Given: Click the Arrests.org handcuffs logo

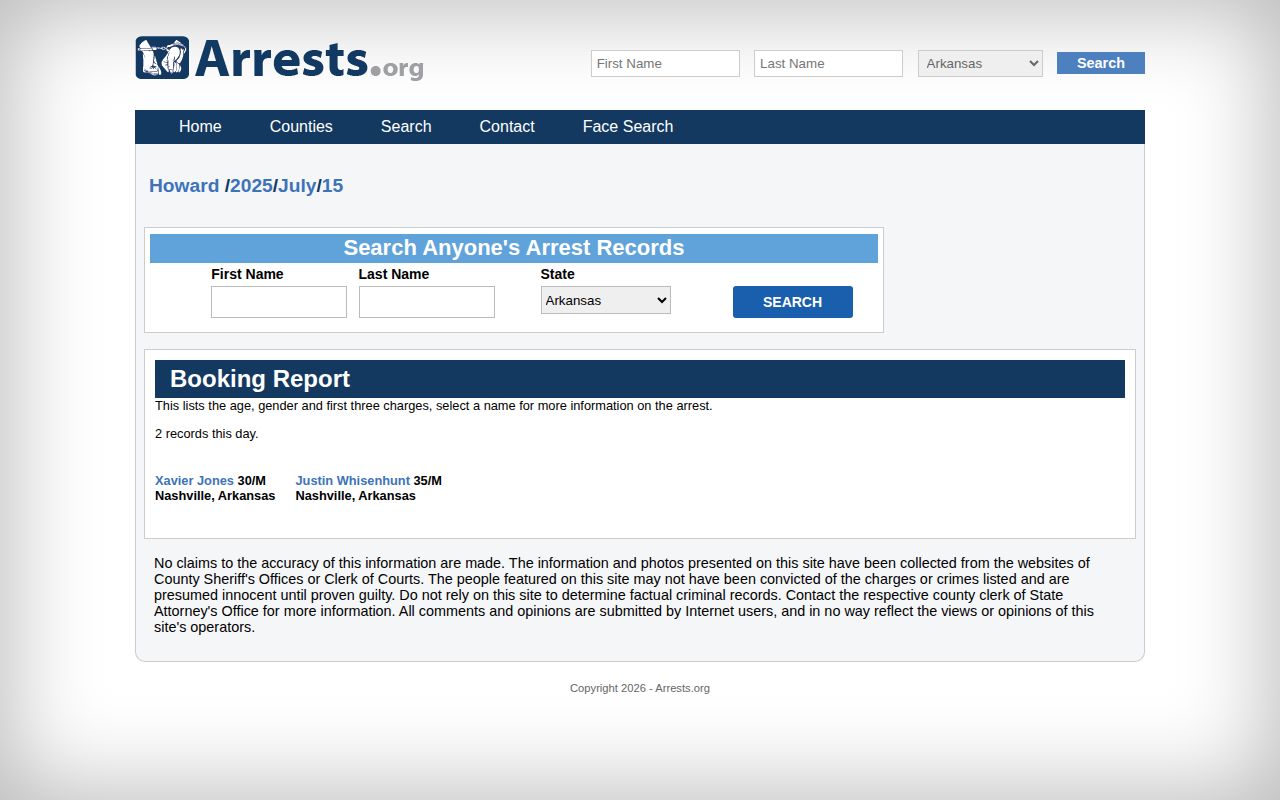Looking at the screenshot, I should [279, 59].
